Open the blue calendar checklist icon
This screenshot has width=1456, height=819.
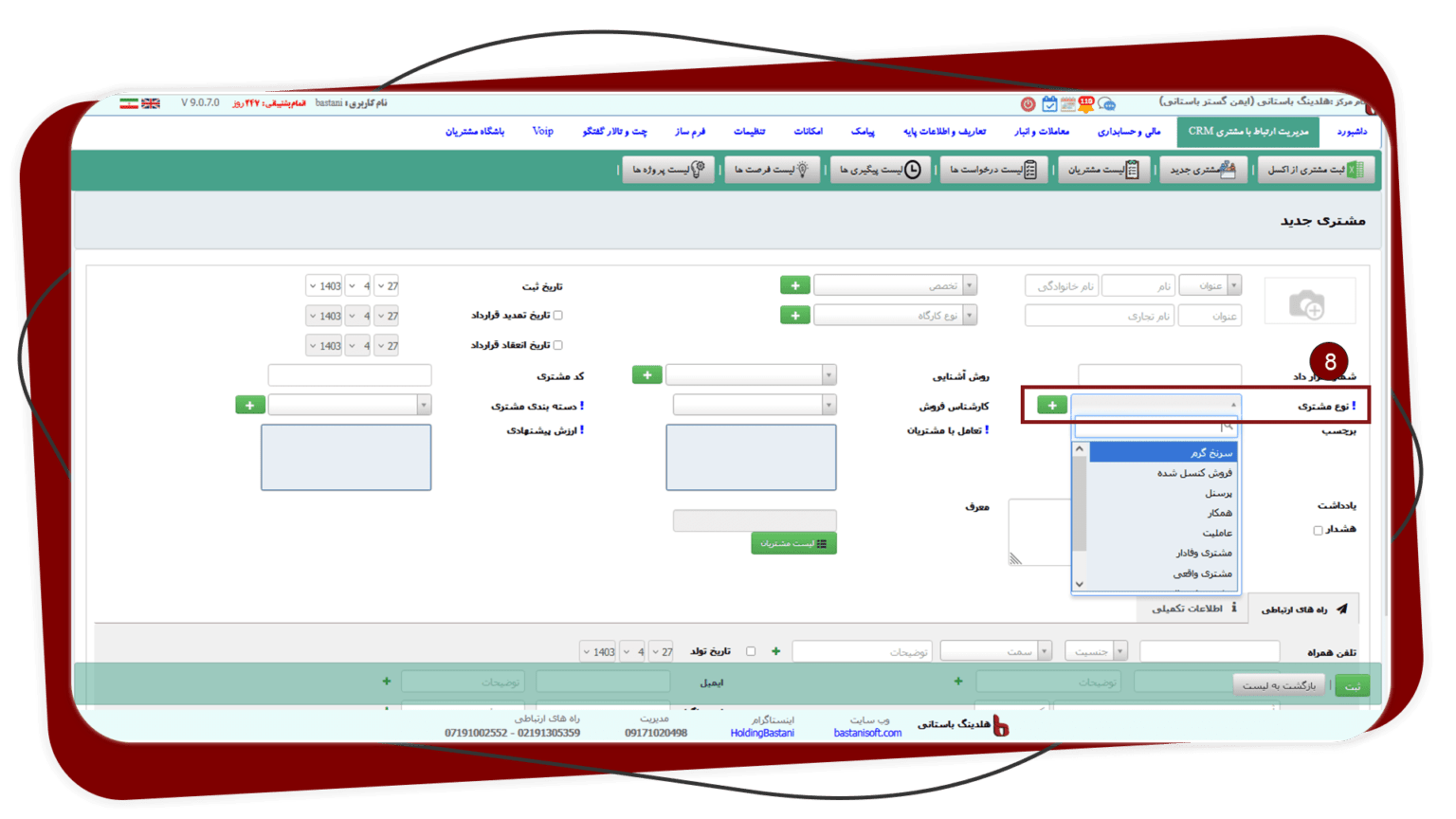pos(1048,103)
